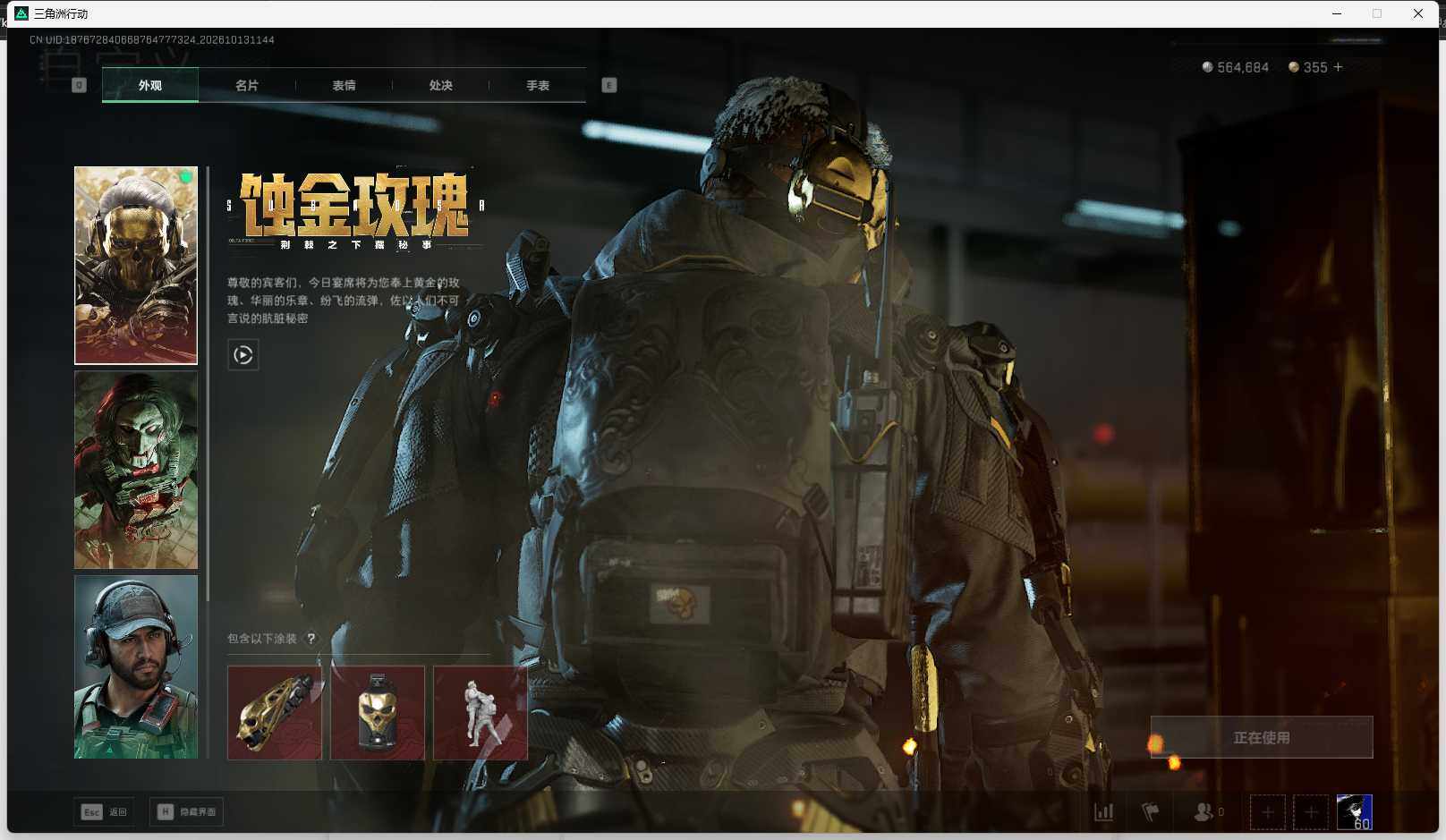
Task: Click the question mark beside 包含以下涂装
Action: click(311, 639)
